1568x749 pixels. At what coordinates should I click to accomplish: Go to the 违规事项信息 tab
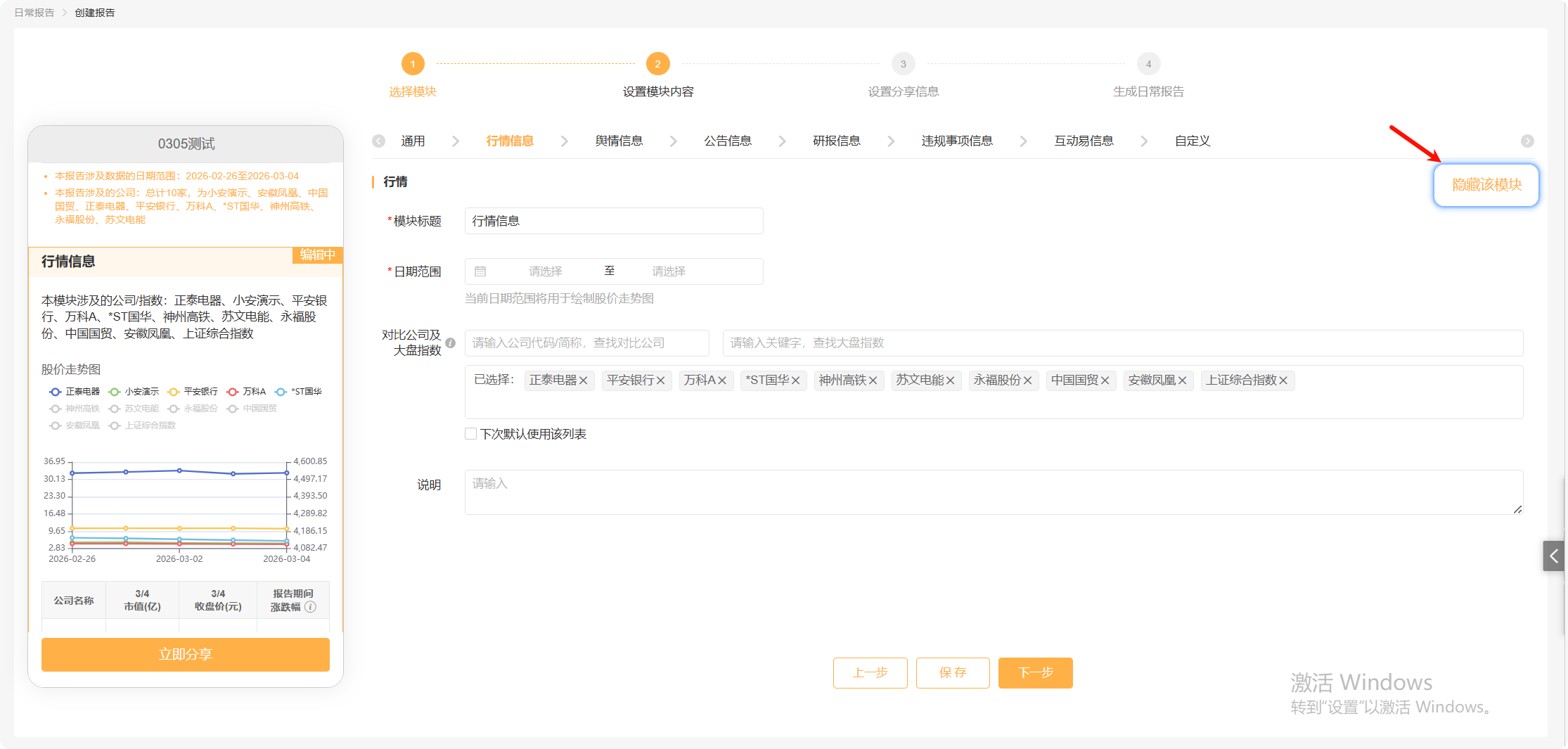tap(957, 141)
